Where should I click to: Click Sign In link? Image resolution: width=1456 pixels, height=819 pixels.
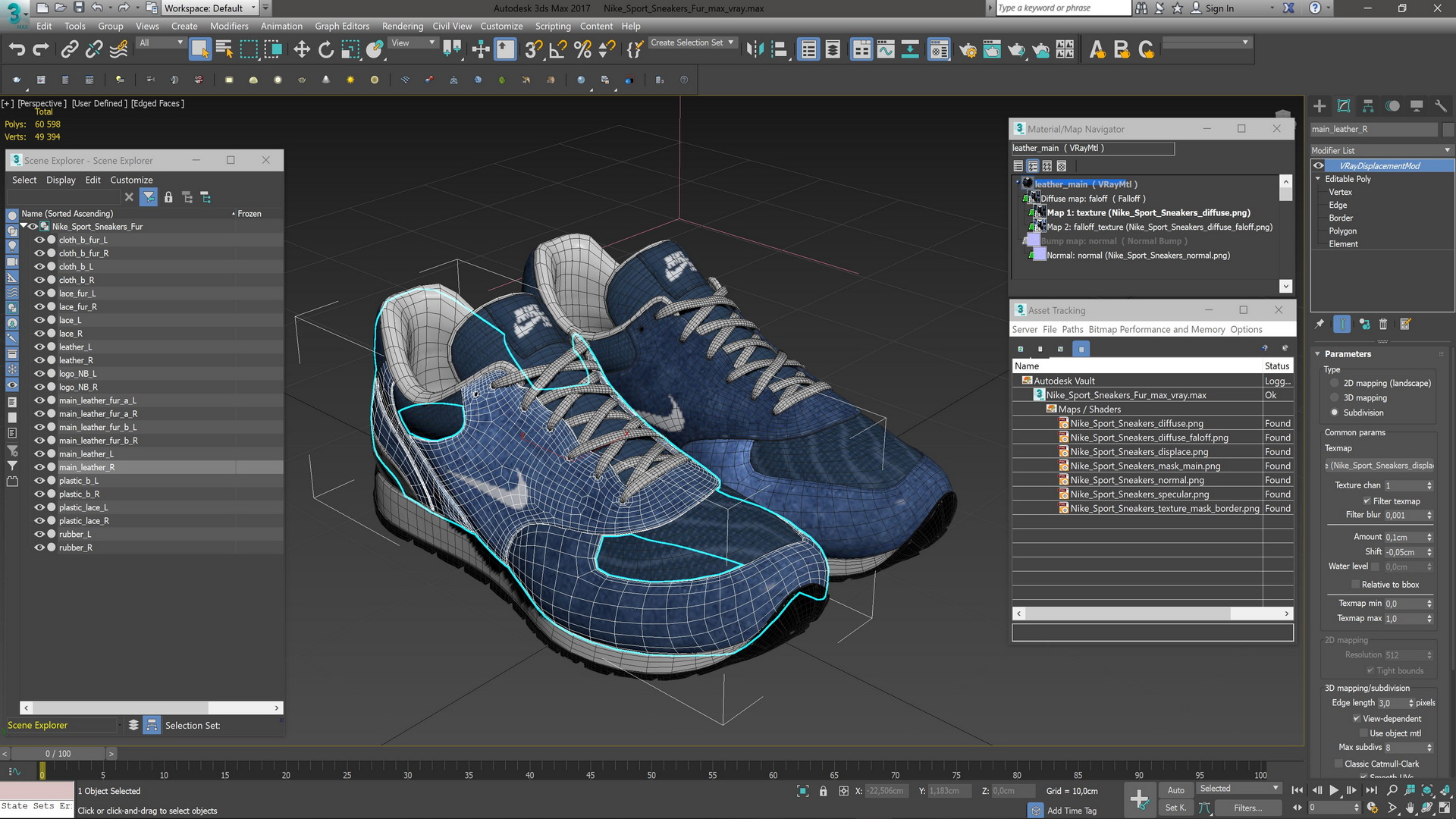click(x=1219, y=8)
